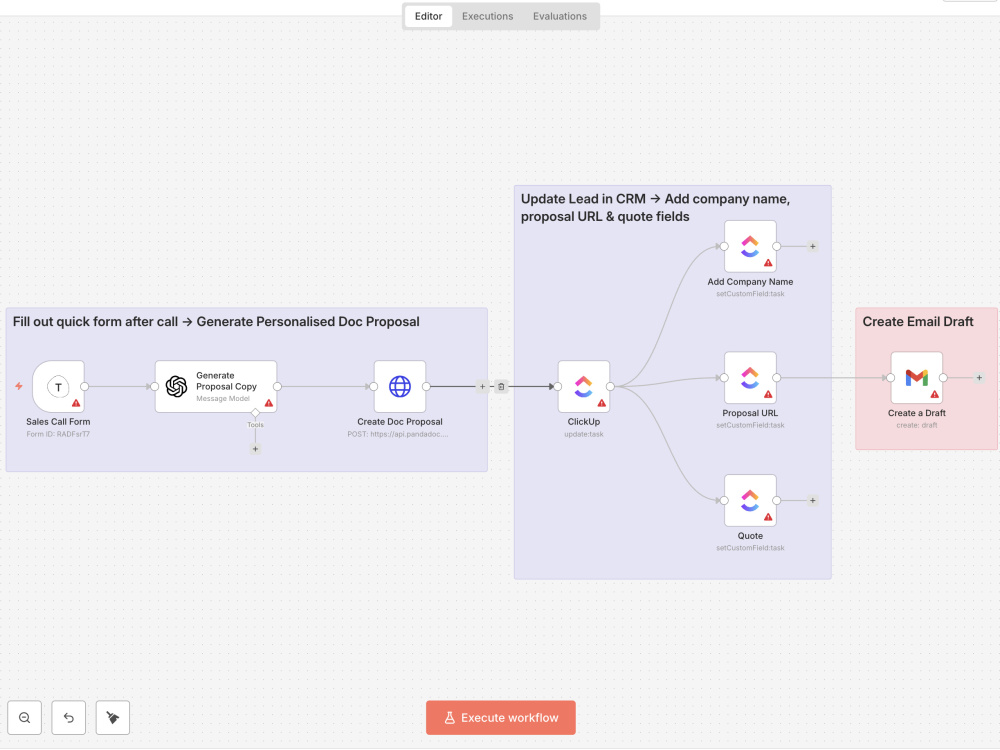This screenshot has width=1000, height=750.
Task: Open the Create a Draft Gmail node
Action: (916, 378)
